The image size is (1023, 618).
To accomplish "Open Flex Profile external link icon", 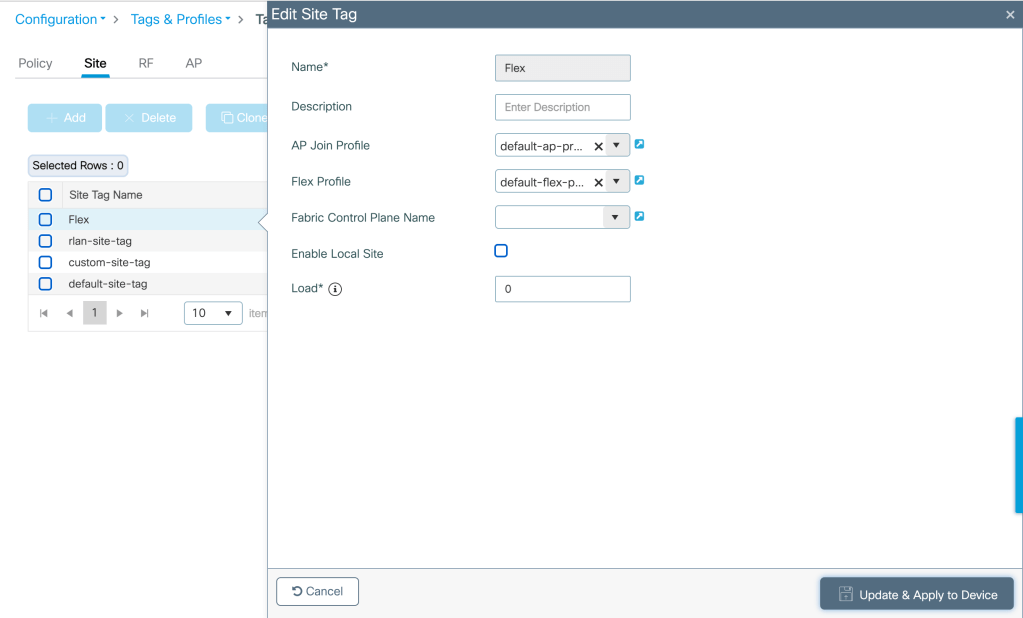I will coord(639,180).
